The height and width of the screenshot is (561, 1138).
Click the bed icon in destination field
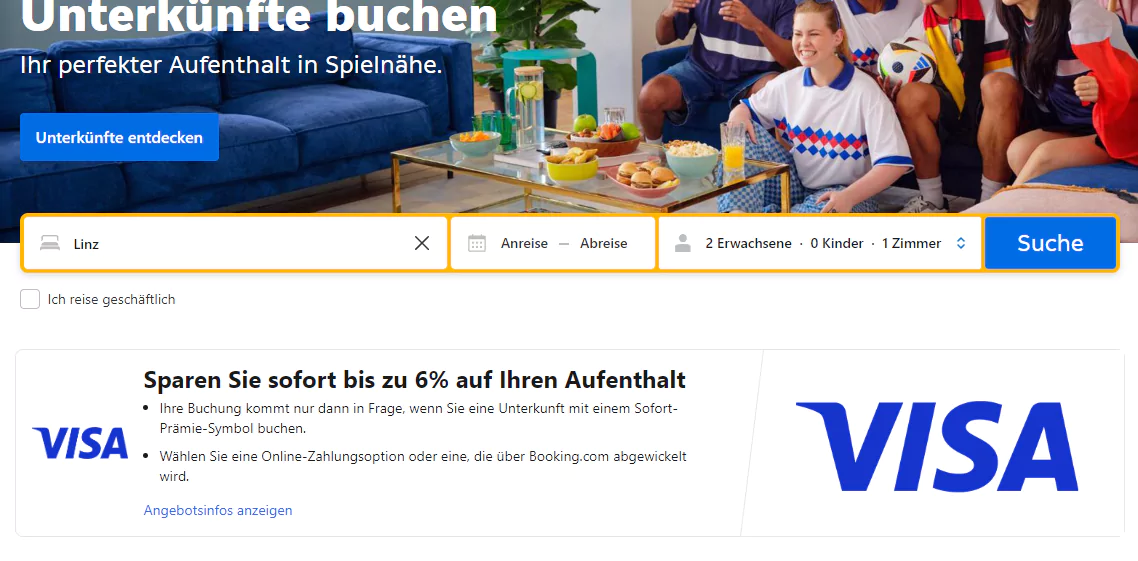click(50, 243)
